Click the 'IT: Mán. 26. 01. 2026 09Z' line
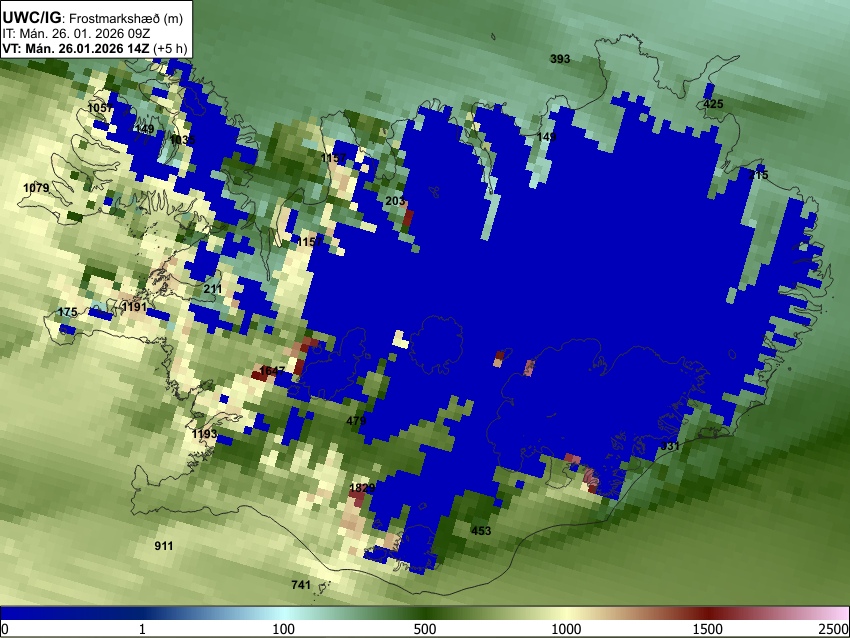This screenshot has height=638, width=850. tap(76, 34)
